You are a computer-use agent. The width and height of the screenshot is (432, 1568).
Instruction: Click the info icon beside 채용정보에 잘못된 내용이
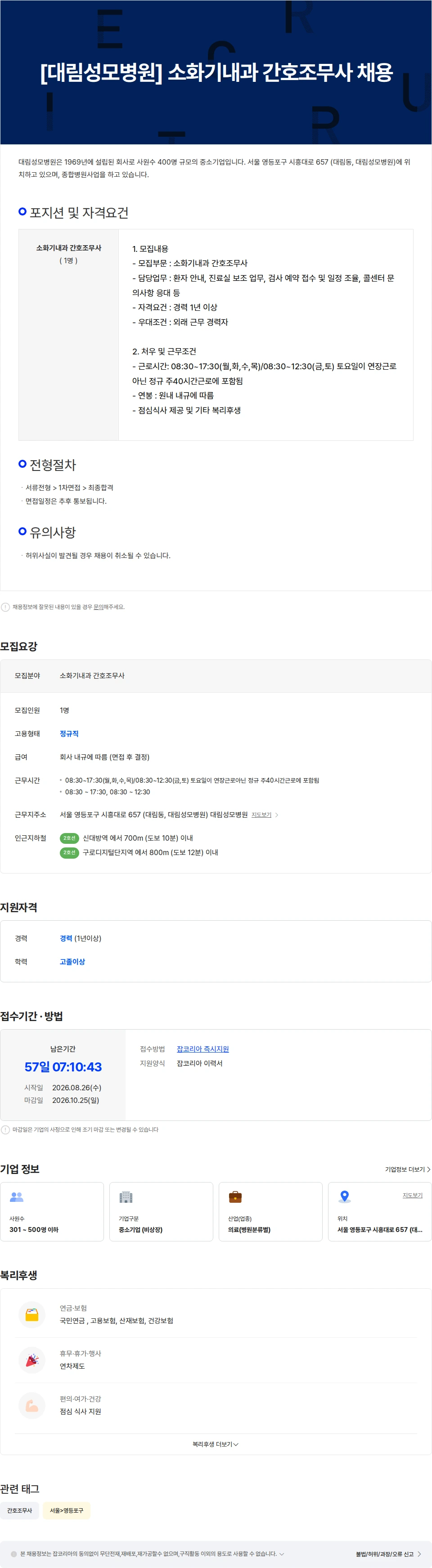(x=5, y=607)
